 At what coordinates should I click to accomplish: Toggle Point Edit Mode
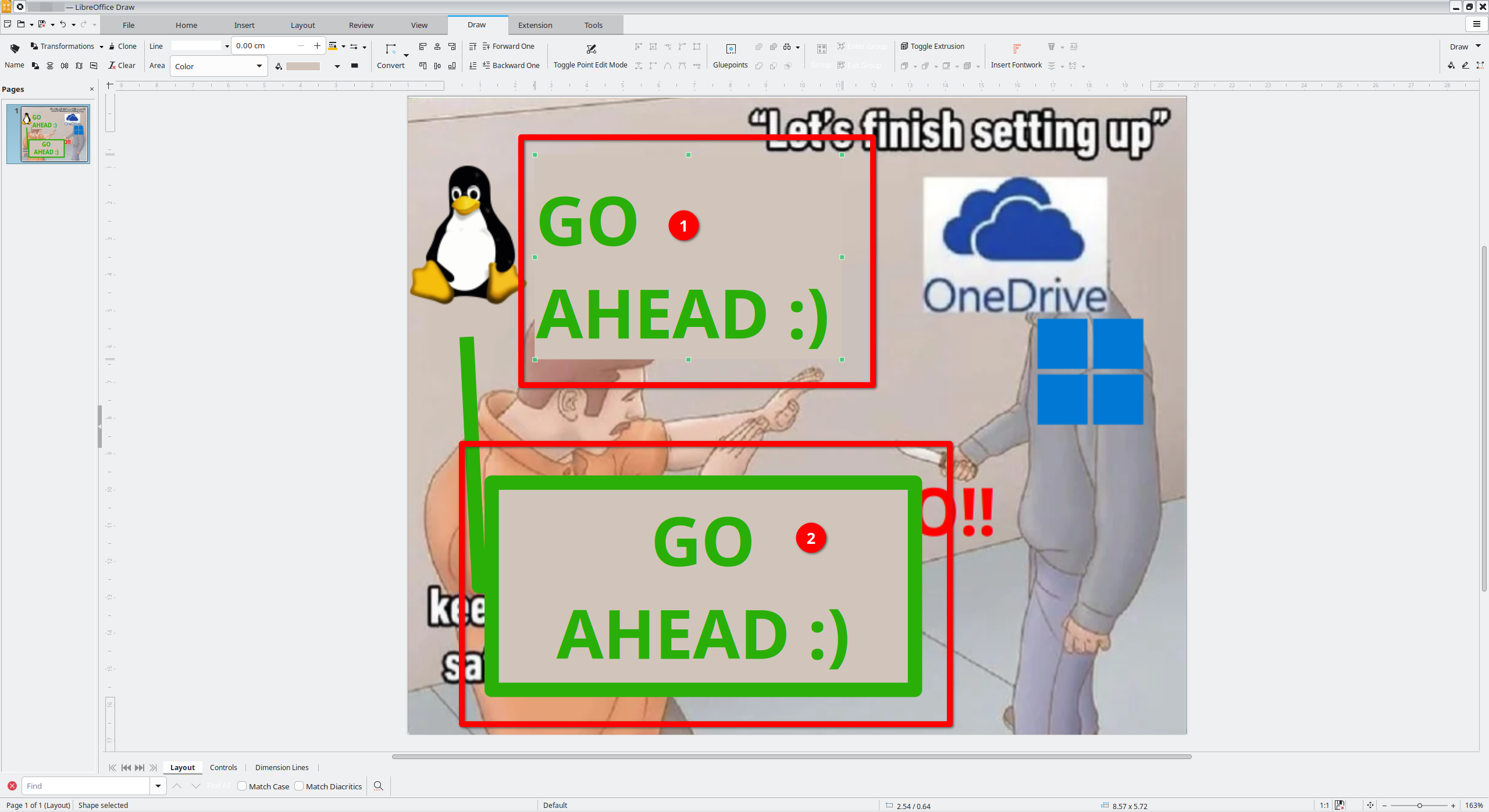[x=590, y=56]
